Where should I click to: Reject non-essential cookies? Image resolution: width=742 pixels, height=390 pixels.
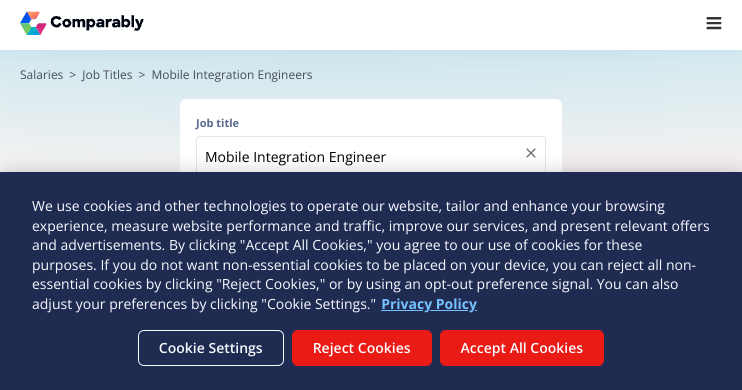[362, 348]
